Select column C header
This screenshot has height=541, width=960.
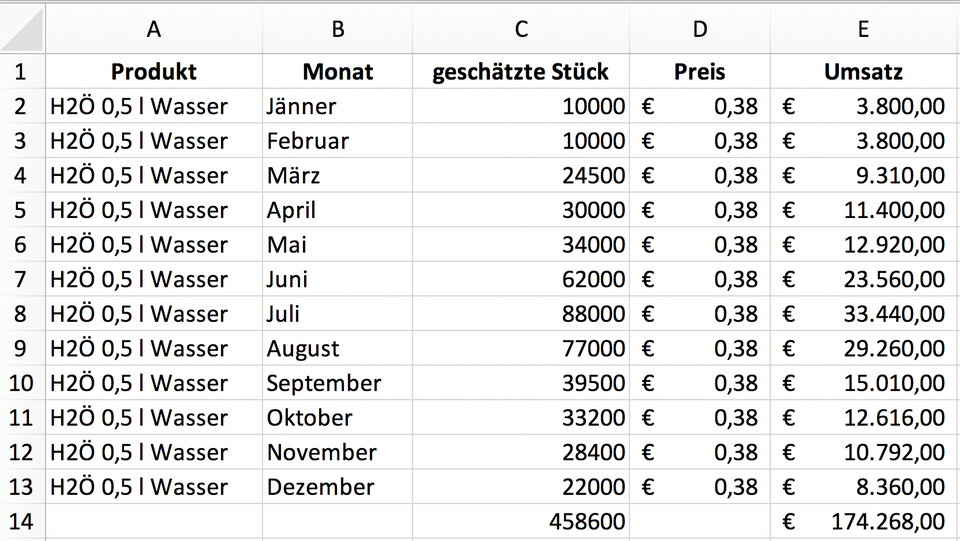(x=520, y=29)
